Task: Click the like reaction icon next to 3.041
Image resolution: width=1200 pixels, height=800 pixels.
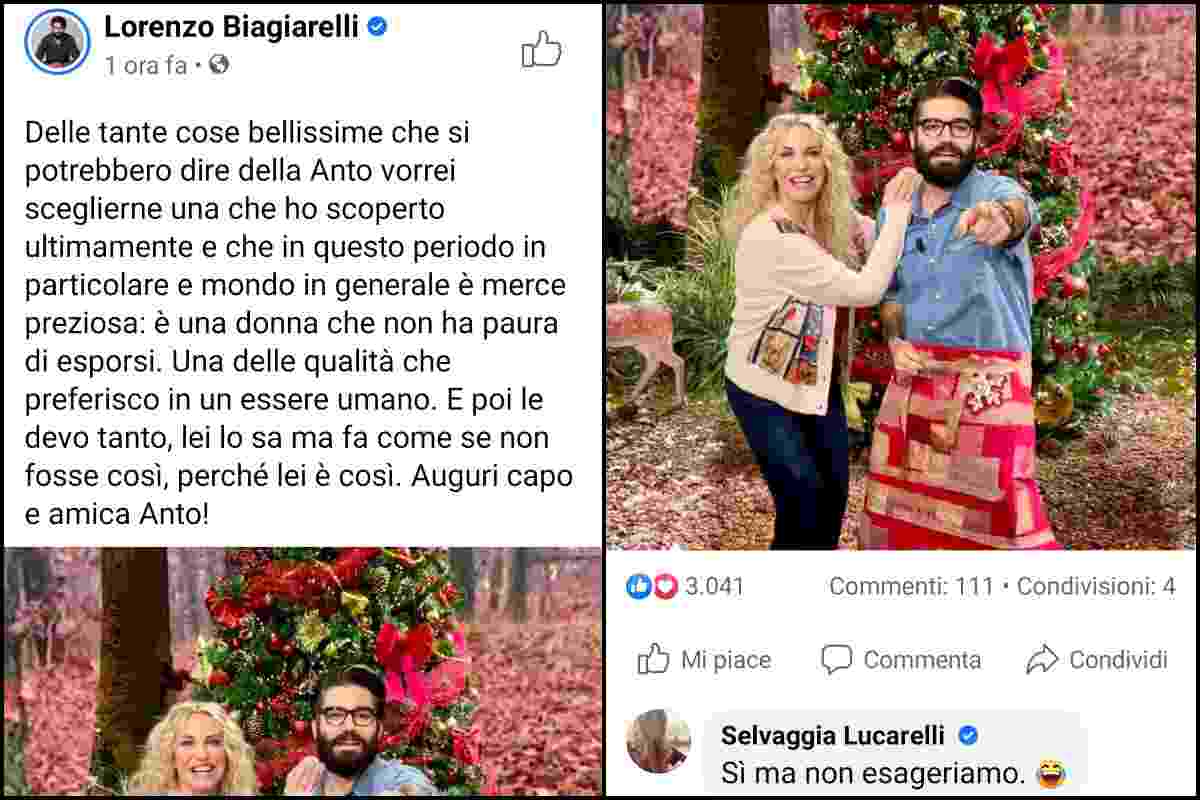Action: [x=638, y=586]
